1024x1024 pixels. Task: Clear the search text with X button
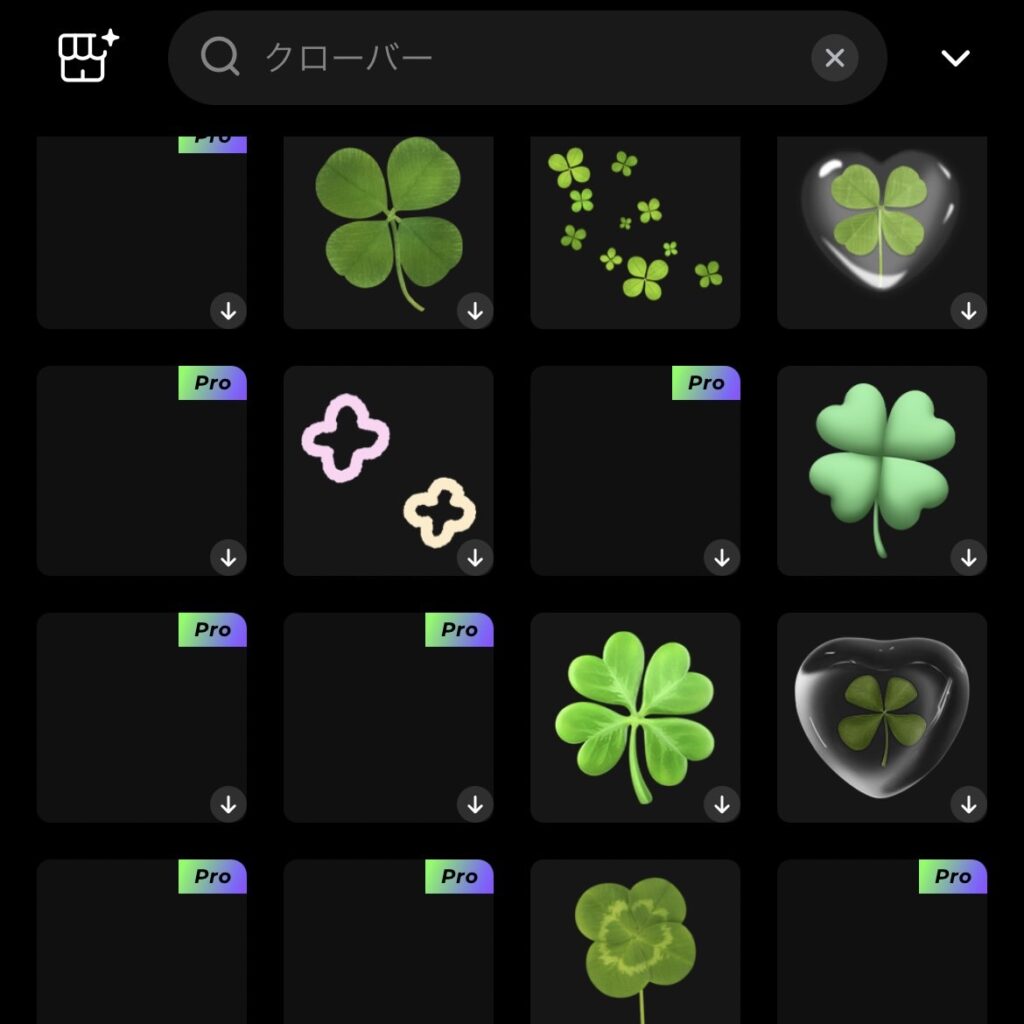point(834,58)
